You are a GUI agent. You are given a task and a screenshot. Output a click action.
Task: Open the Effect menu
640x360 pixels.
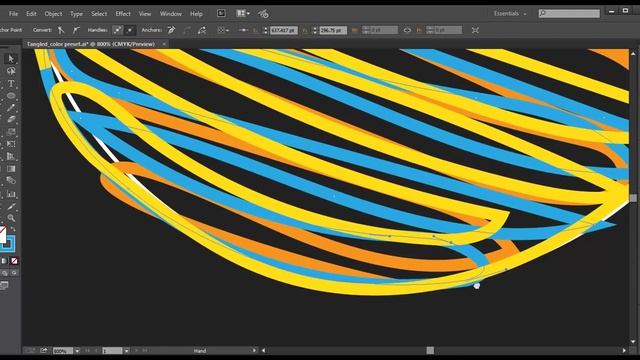(x=123, y=14)
